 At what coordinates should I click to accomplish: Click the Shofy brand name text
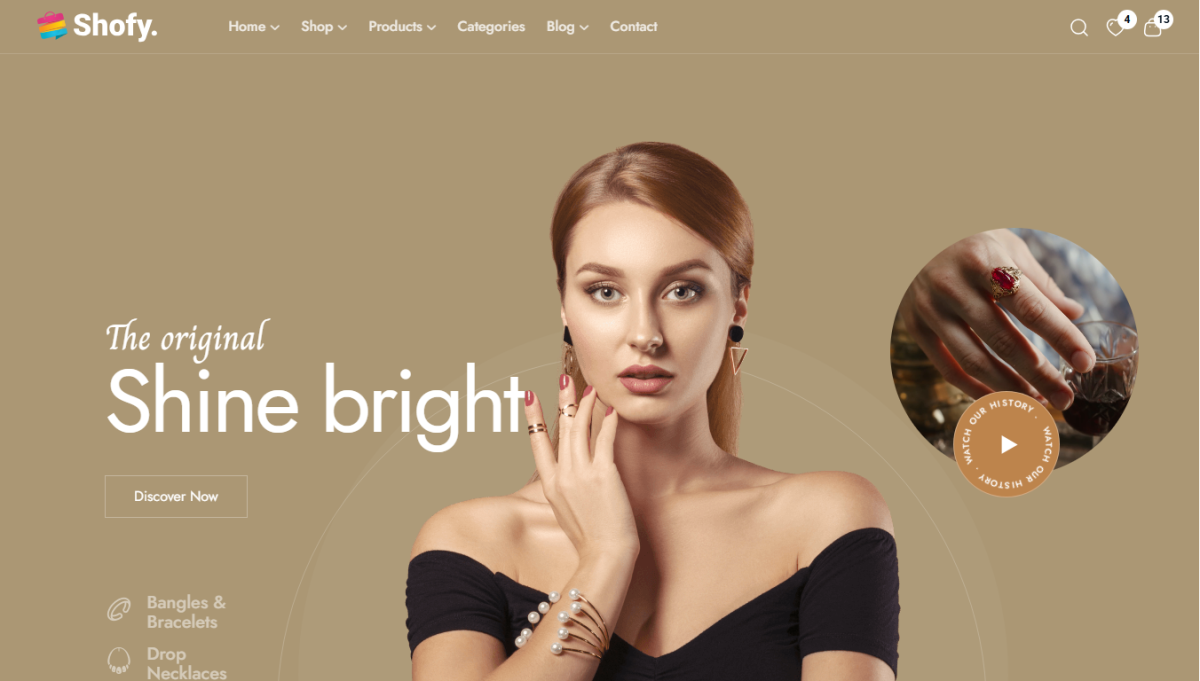115,26
